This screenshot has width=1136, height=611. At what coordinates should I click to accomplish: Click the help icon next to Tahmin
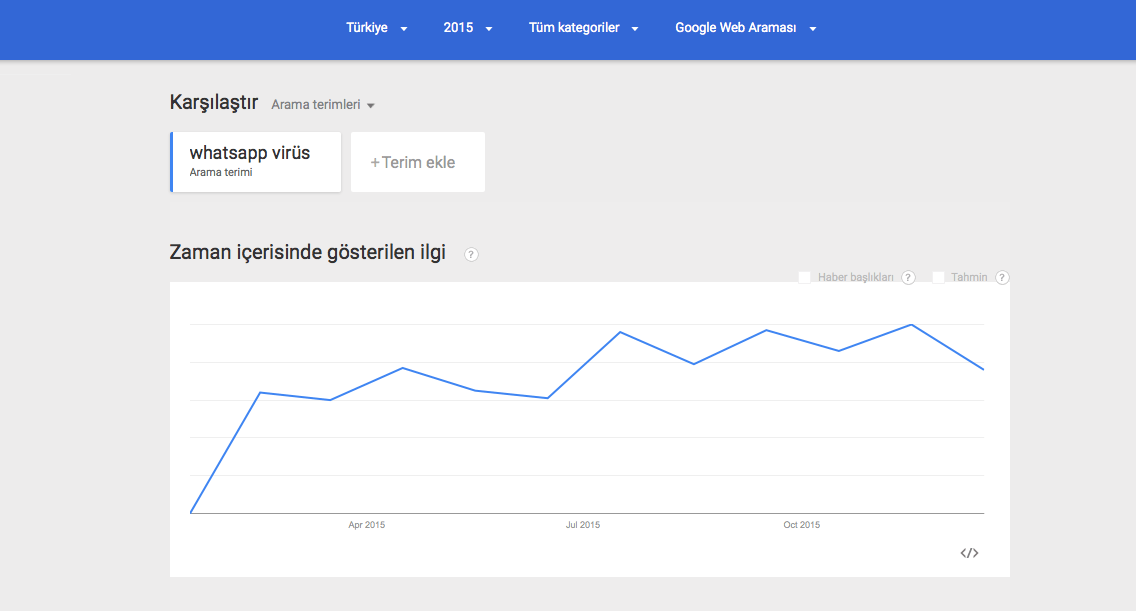click(1002, 277)
